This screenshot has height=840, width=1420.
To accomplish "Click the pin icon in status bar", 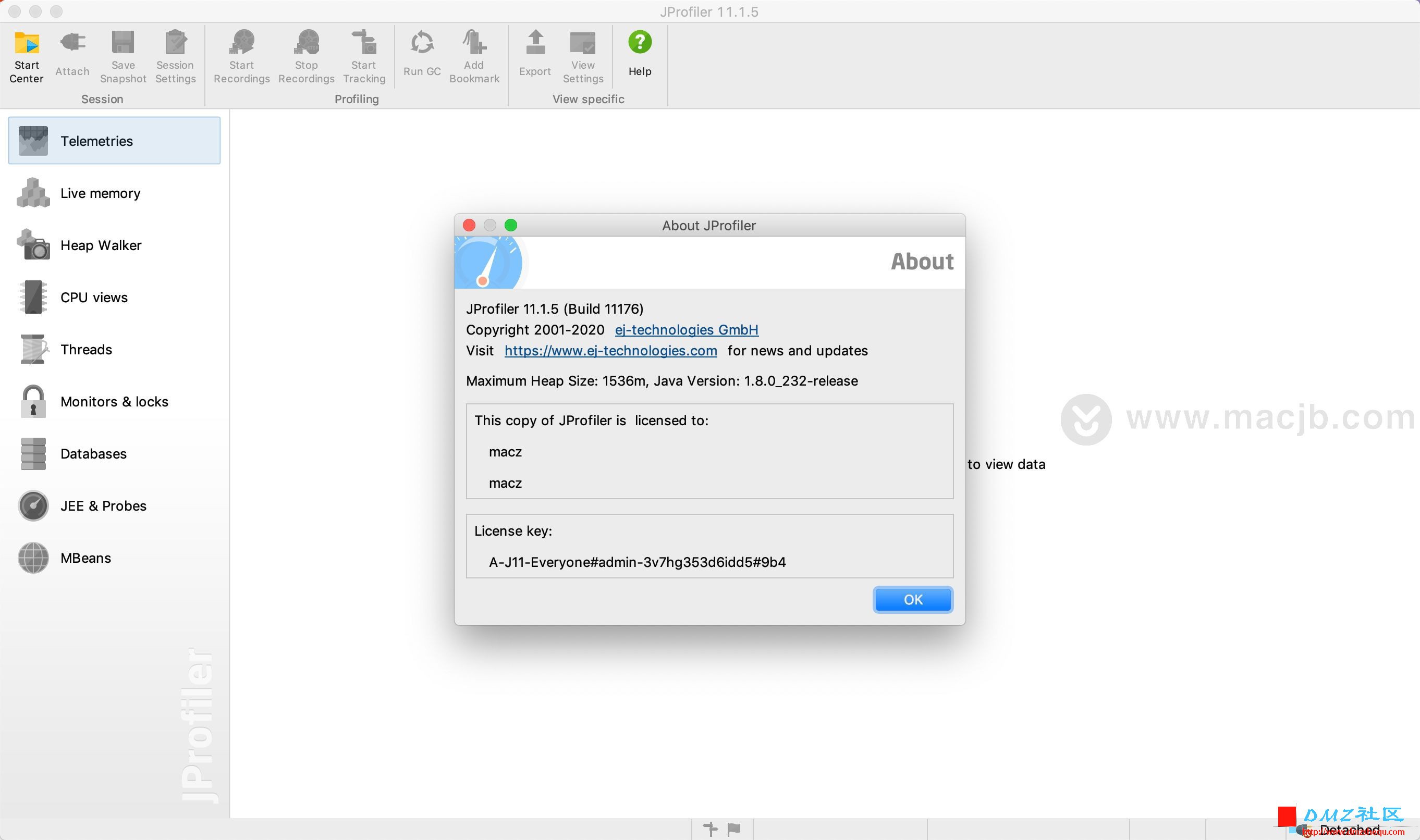I will pos(710,829).
